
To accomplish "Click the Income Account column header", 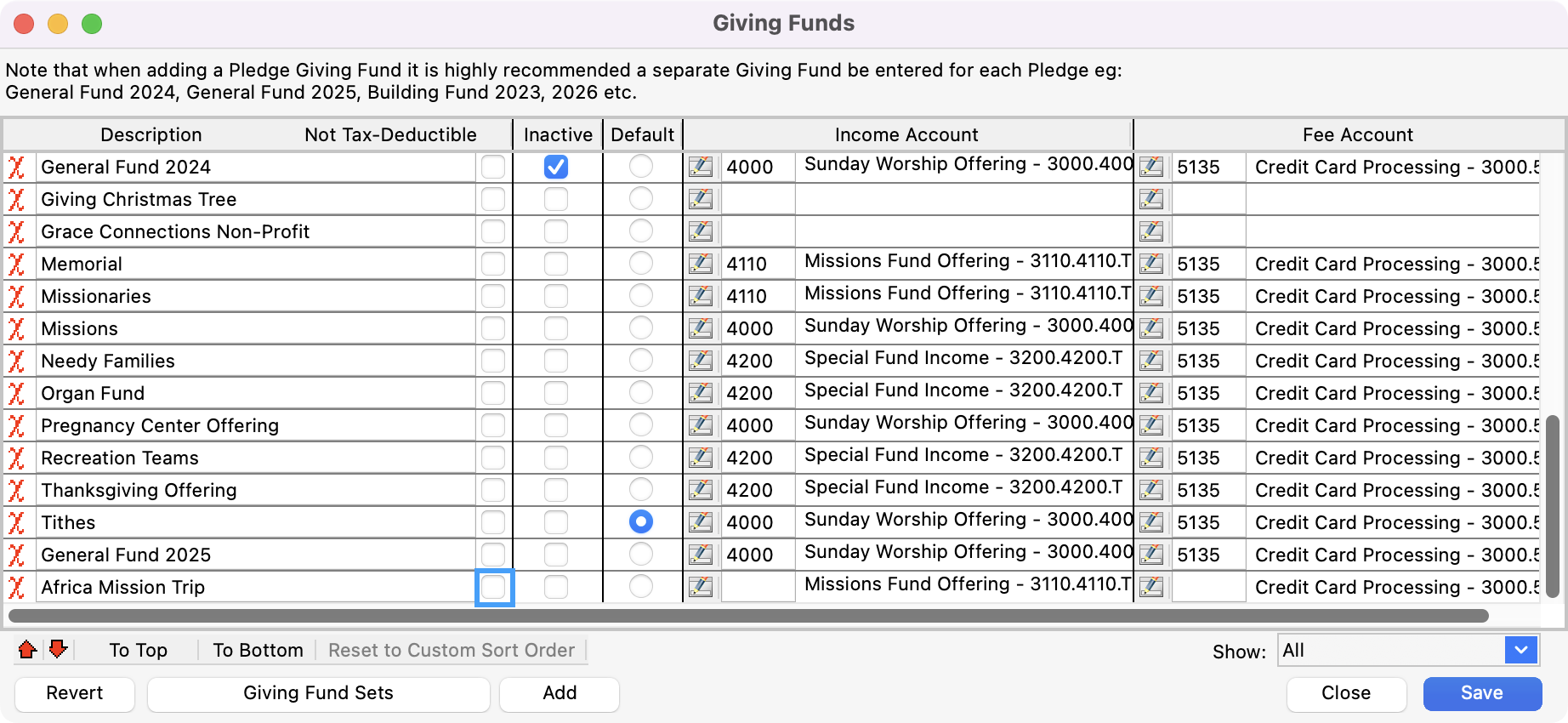I will [x=906, y=134].
